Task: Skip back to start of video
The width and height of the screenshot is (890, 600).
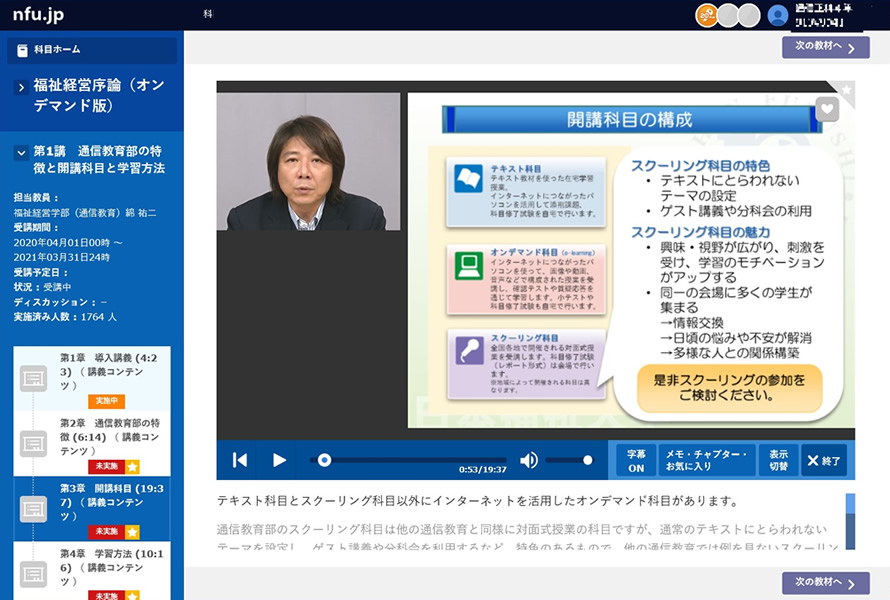Action: pyautogui.click(x=240, y=460)
